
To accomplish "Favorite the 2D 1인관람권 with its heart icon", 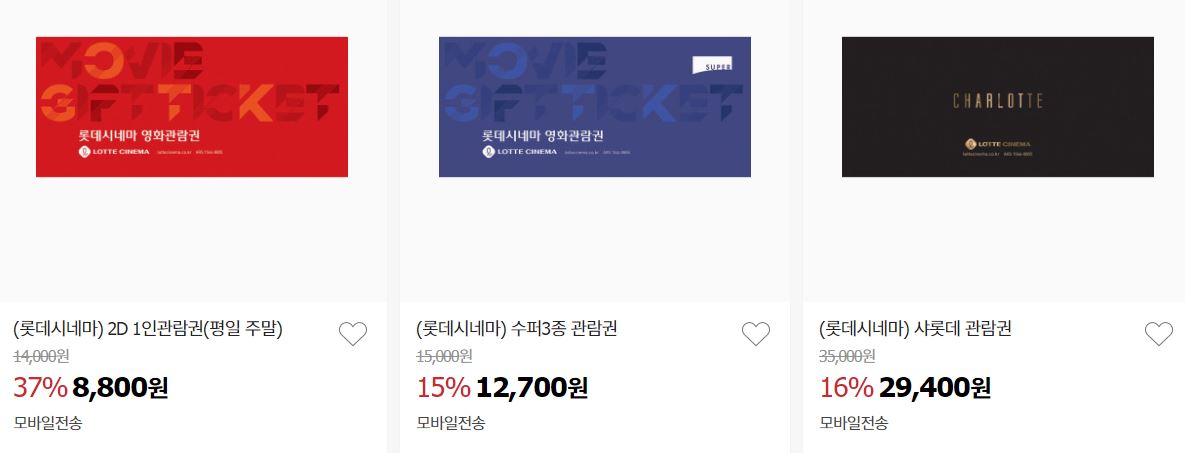I will pyautogui.click(x=353, y=334).
